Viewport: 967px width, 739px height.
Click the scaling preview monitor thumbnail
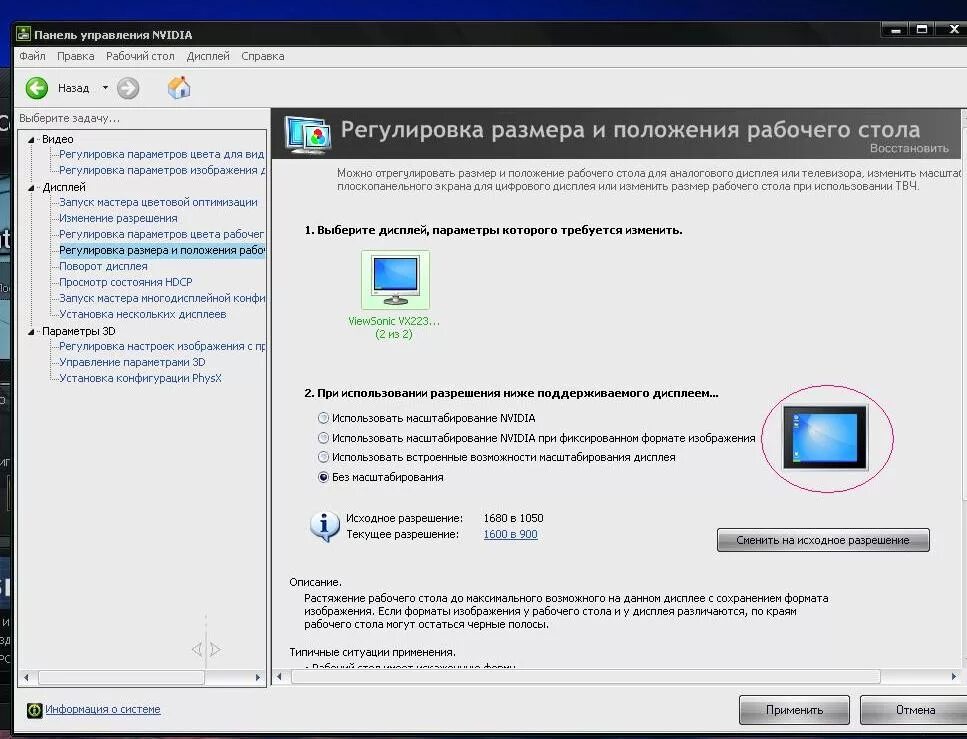tap(825, 437)
